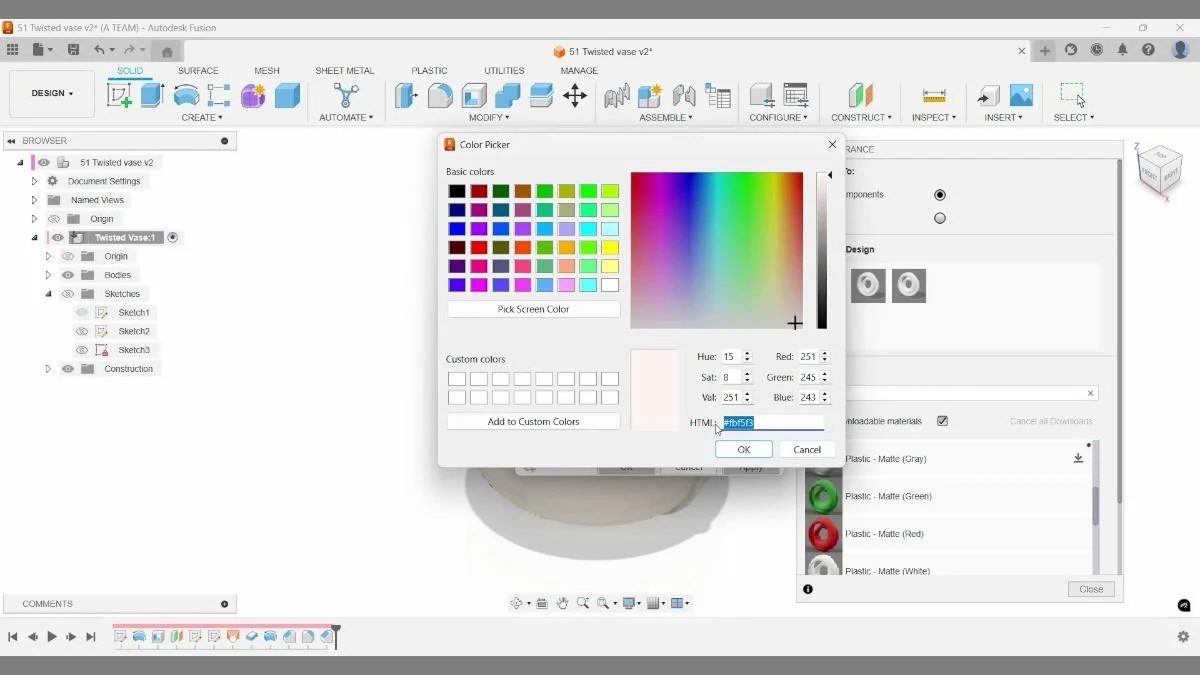Open the MANAGE ribbon tab
This screenshot has height=675, width=1200.
(x=578, y=70)
